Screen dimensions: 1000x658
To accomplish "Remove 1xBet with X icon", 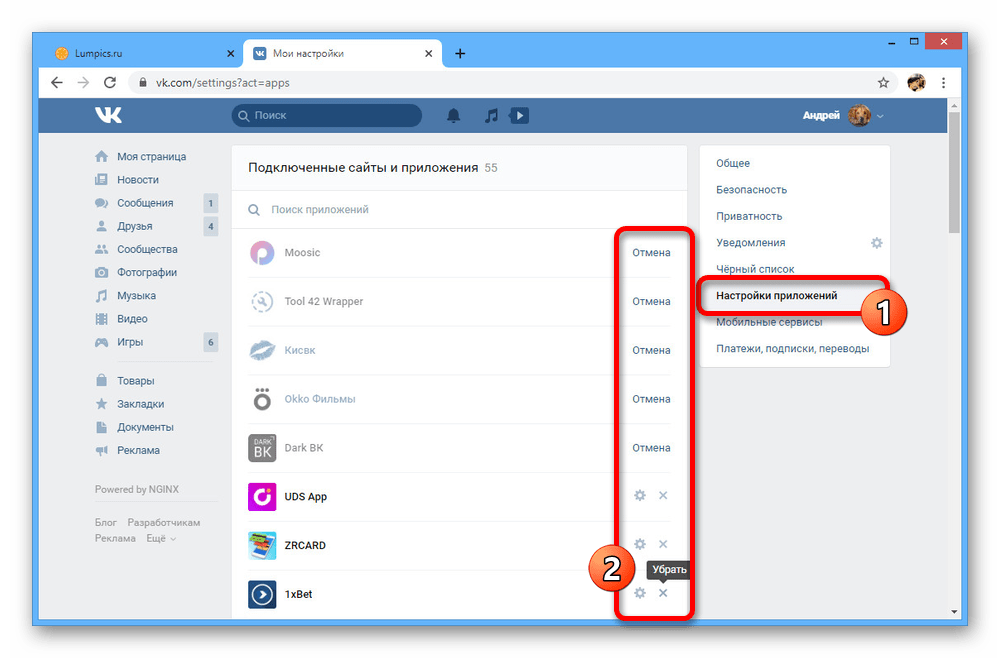I will click(663, 593).
